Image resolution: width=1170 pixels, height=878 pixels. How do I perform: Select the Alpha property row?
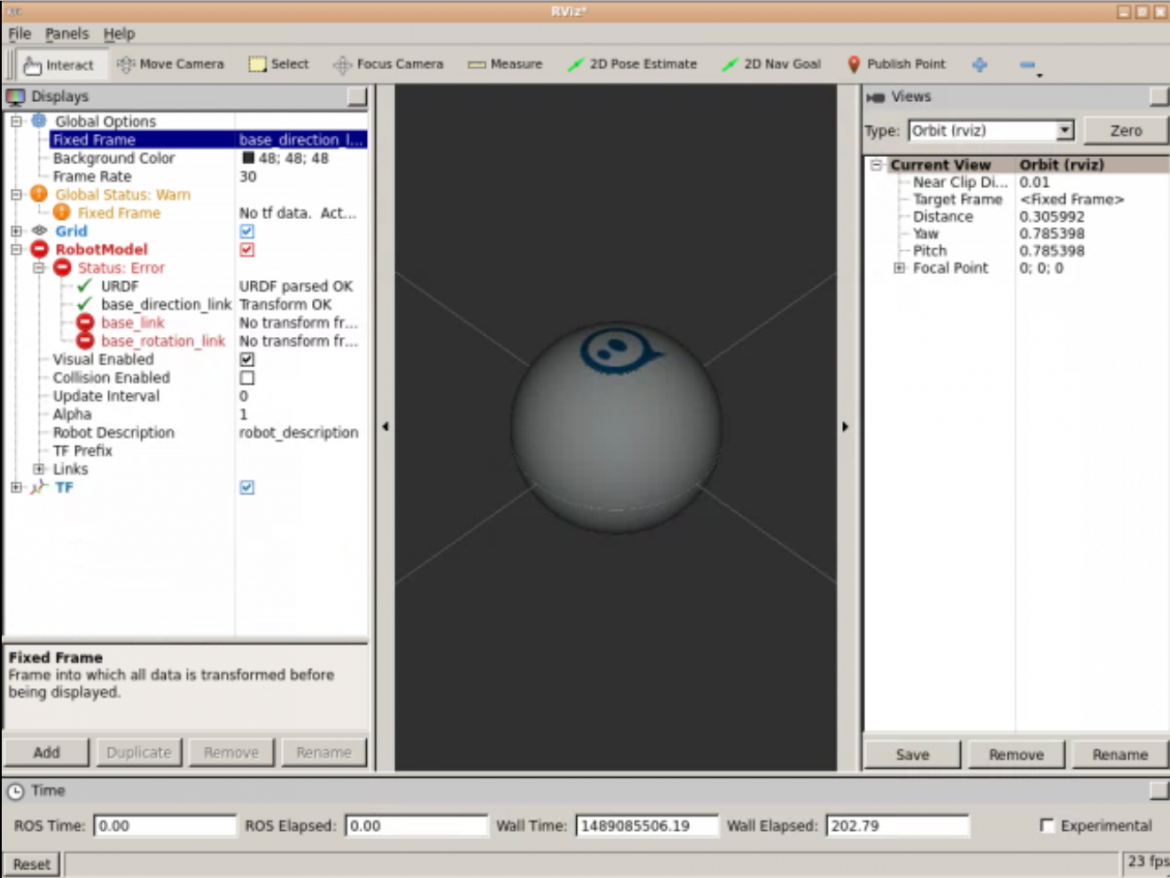click(x=208, y=414)
